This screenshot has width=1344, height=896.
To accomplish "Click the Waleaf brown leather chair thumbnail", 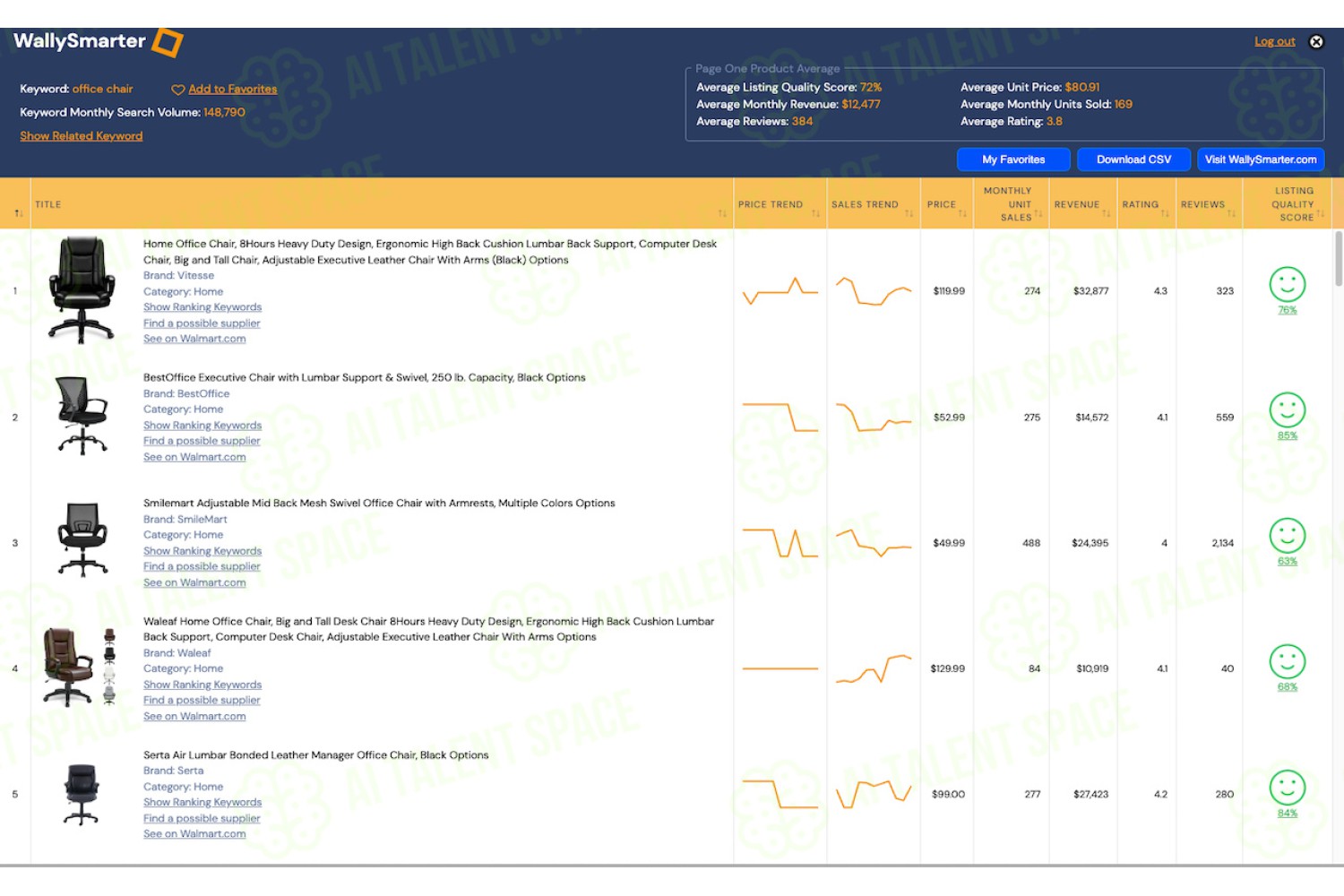I will click(x=80, y=667).
